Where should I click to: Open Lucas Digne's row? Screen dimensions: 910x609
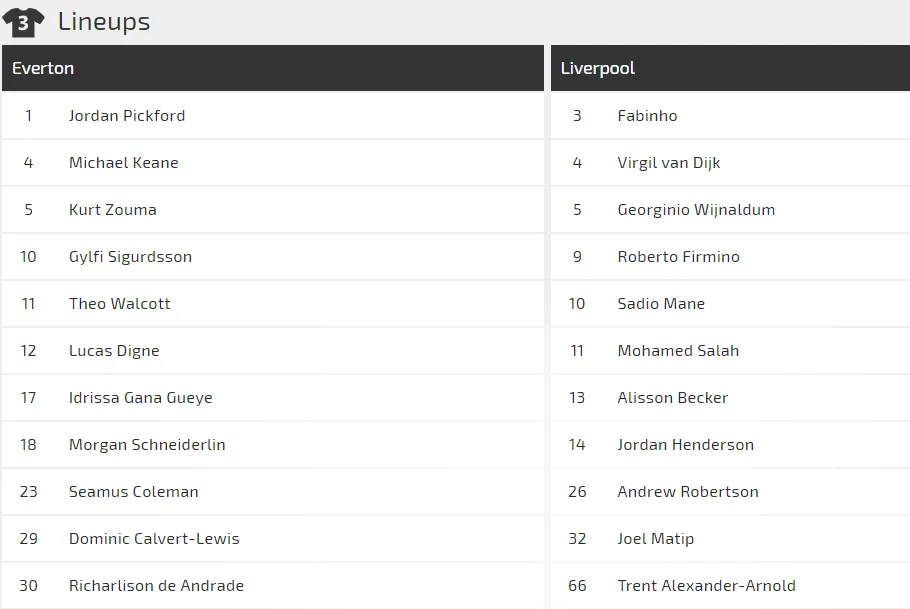click(114, 350)
